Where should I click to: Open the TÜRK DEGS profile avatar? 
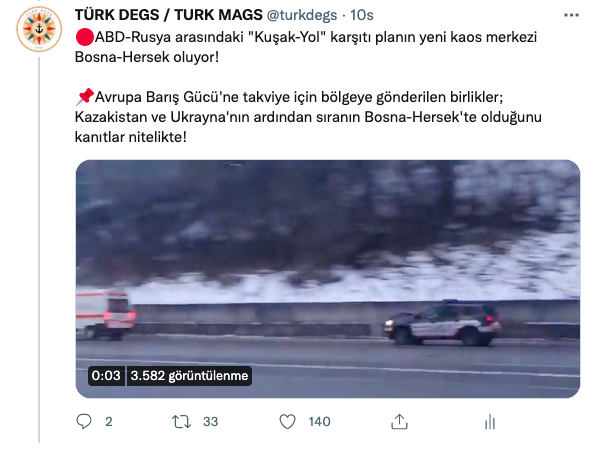39,29
